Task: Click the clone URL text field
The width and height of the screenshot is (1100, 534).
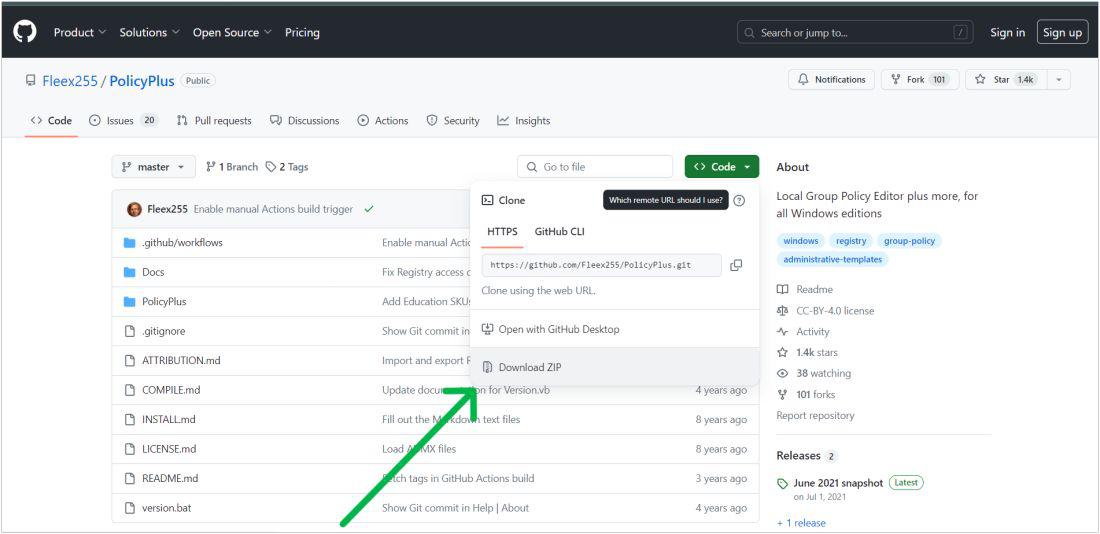Action: point(602,265)
